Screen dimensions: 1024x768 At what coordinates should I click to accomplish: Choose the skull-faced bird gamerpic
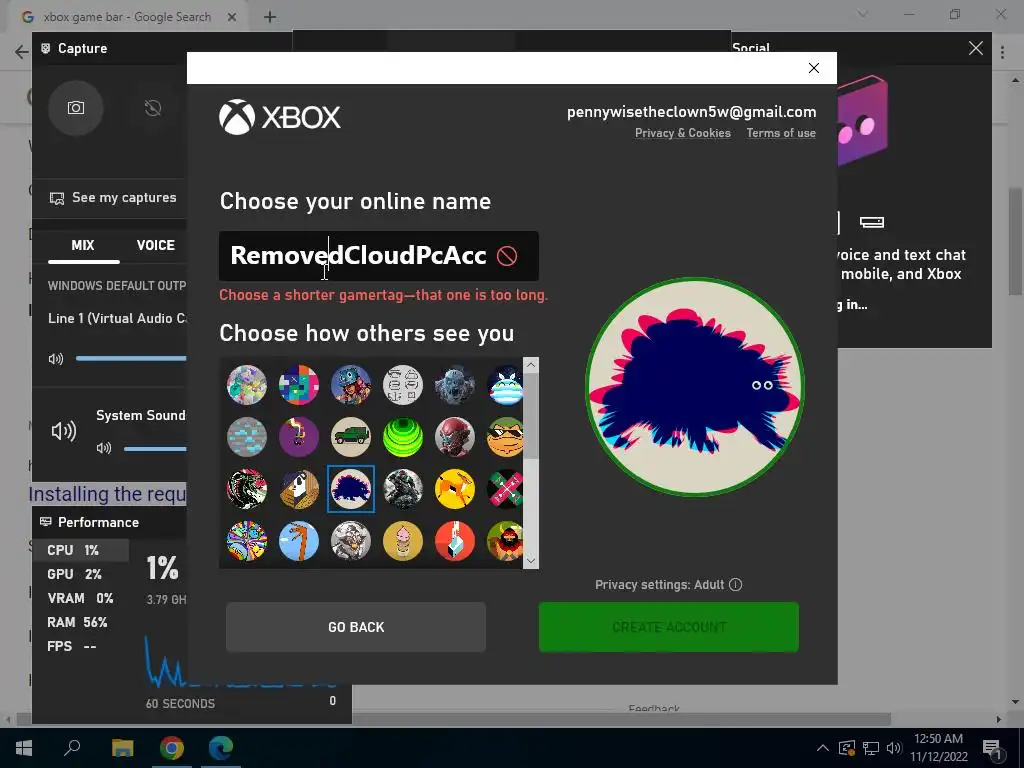tap(299, 489)
